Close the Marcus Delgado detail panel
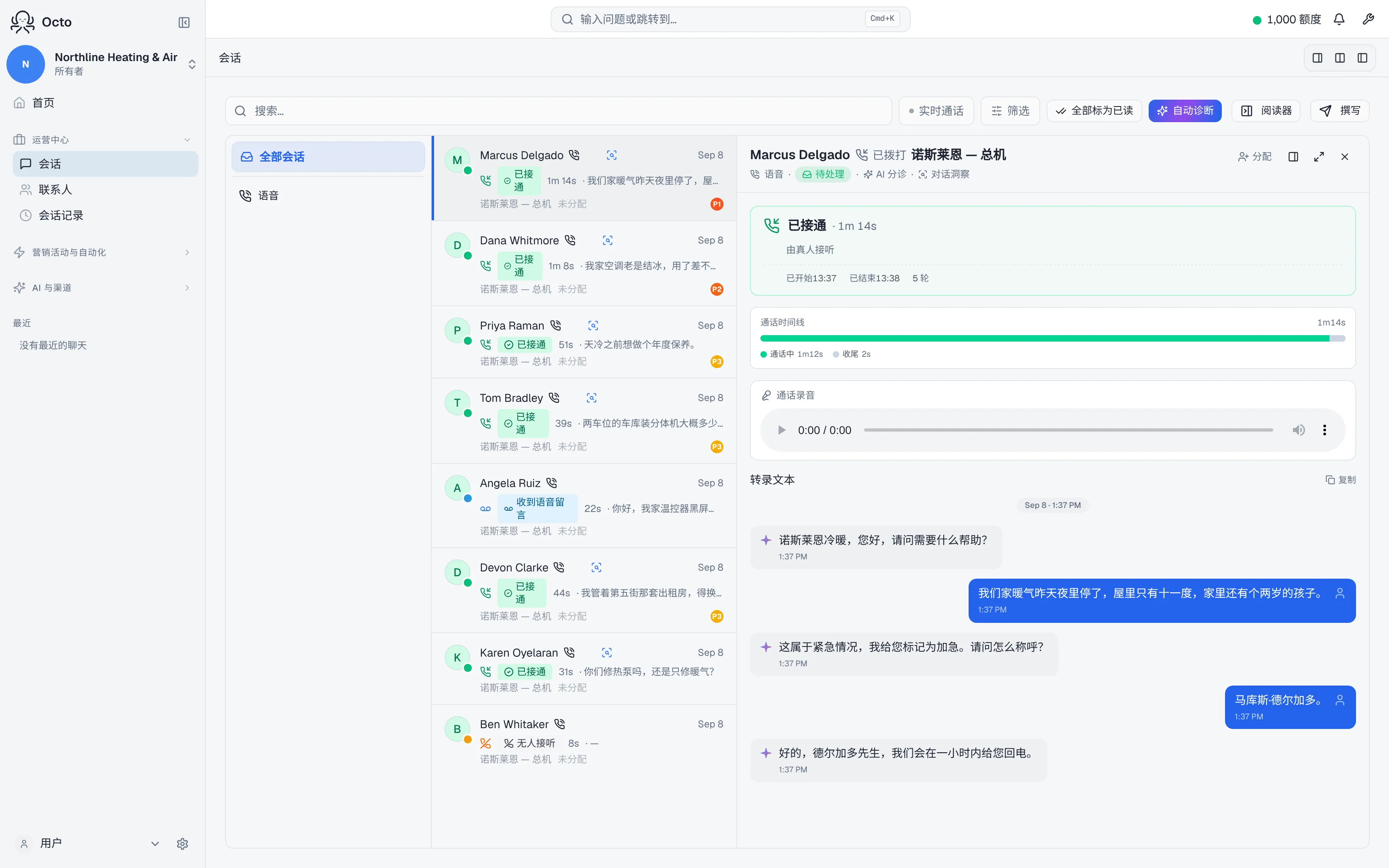This screenshot has width=1389, height=868. [1345, 157]
